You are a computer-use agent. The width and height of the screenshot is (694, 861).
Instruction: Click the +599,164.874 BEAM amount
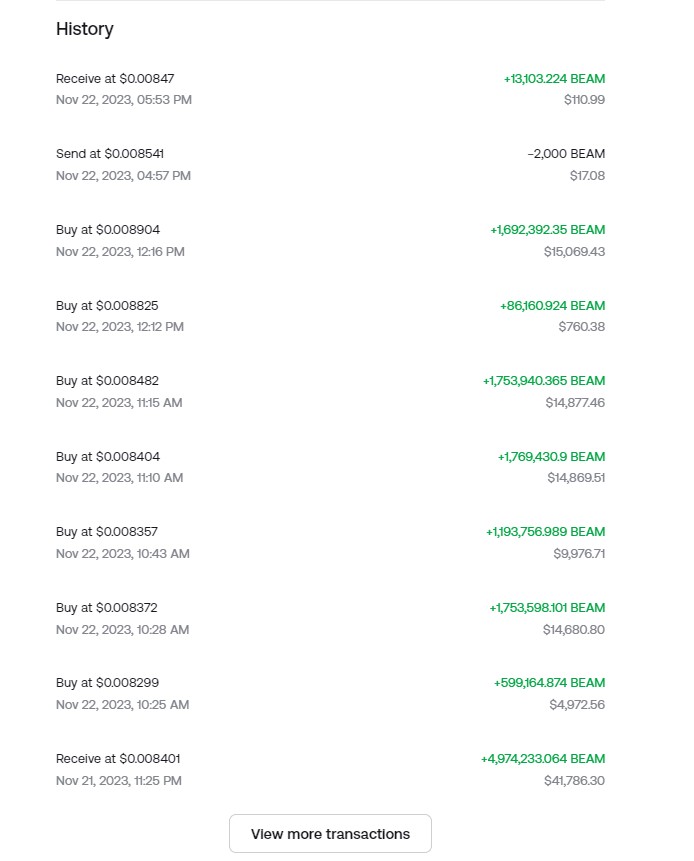point(549,683)
